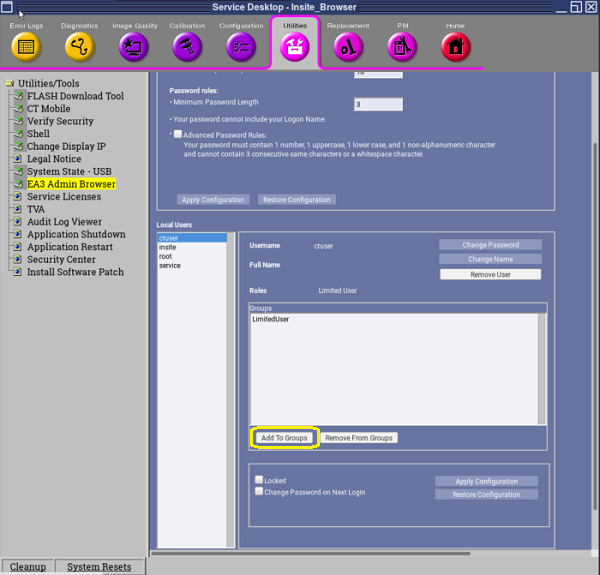
Task: Go to the Home icon
Action: pos(455,46)
